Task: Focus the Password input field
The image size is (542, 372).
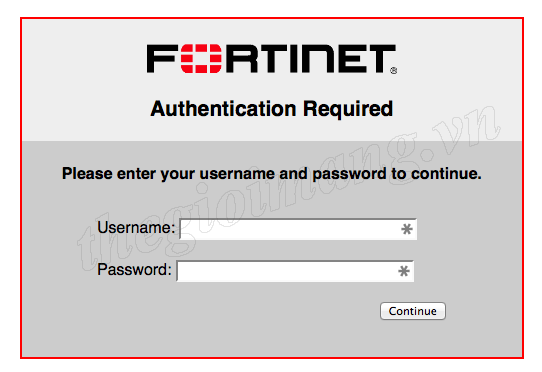Action: point(295,271)
